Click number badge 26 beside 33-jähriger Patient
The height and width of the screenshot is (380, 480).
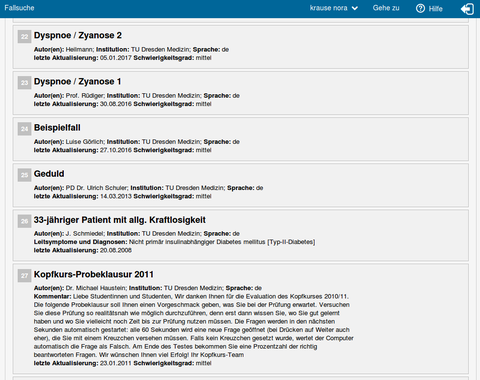coord(24,221)
